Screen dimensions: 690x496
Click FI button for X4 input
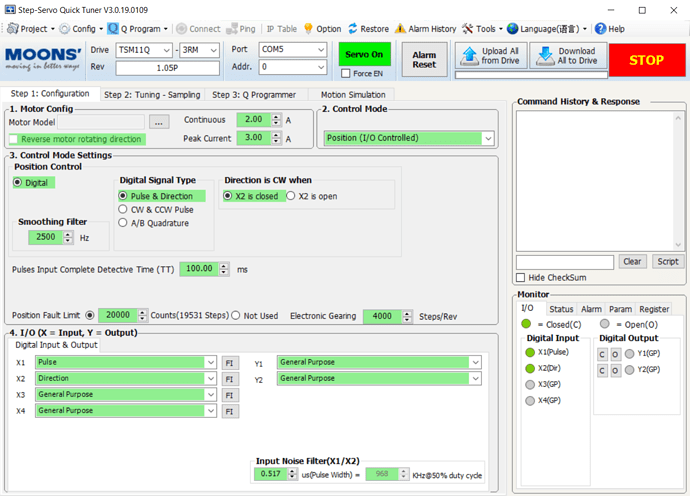coord(230,411)
